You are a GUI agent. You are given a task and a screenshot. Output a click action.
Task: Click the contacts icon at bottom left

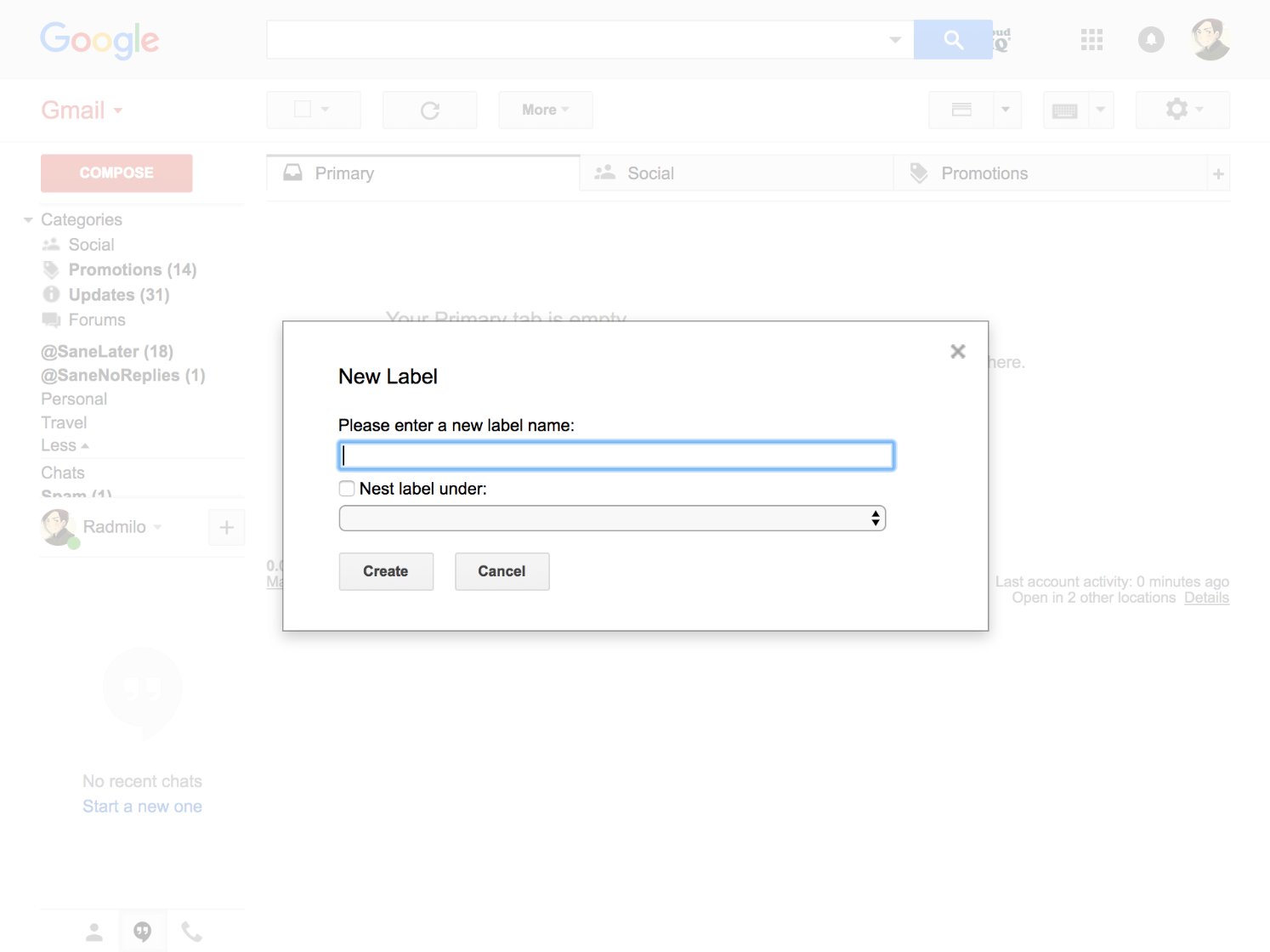(x=94, y=930)
